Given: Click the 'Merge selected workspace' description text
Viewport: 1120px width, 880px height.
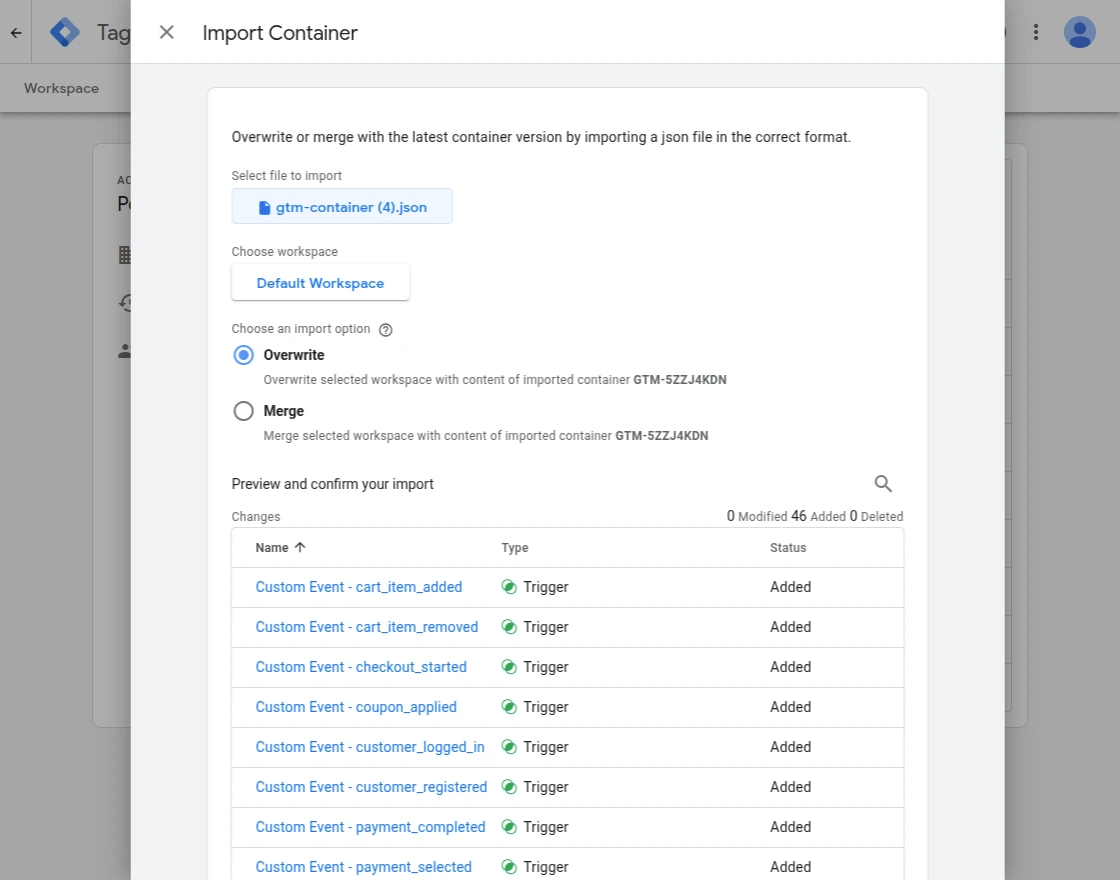Looking at the screenshot, I should tap(486, 436).
